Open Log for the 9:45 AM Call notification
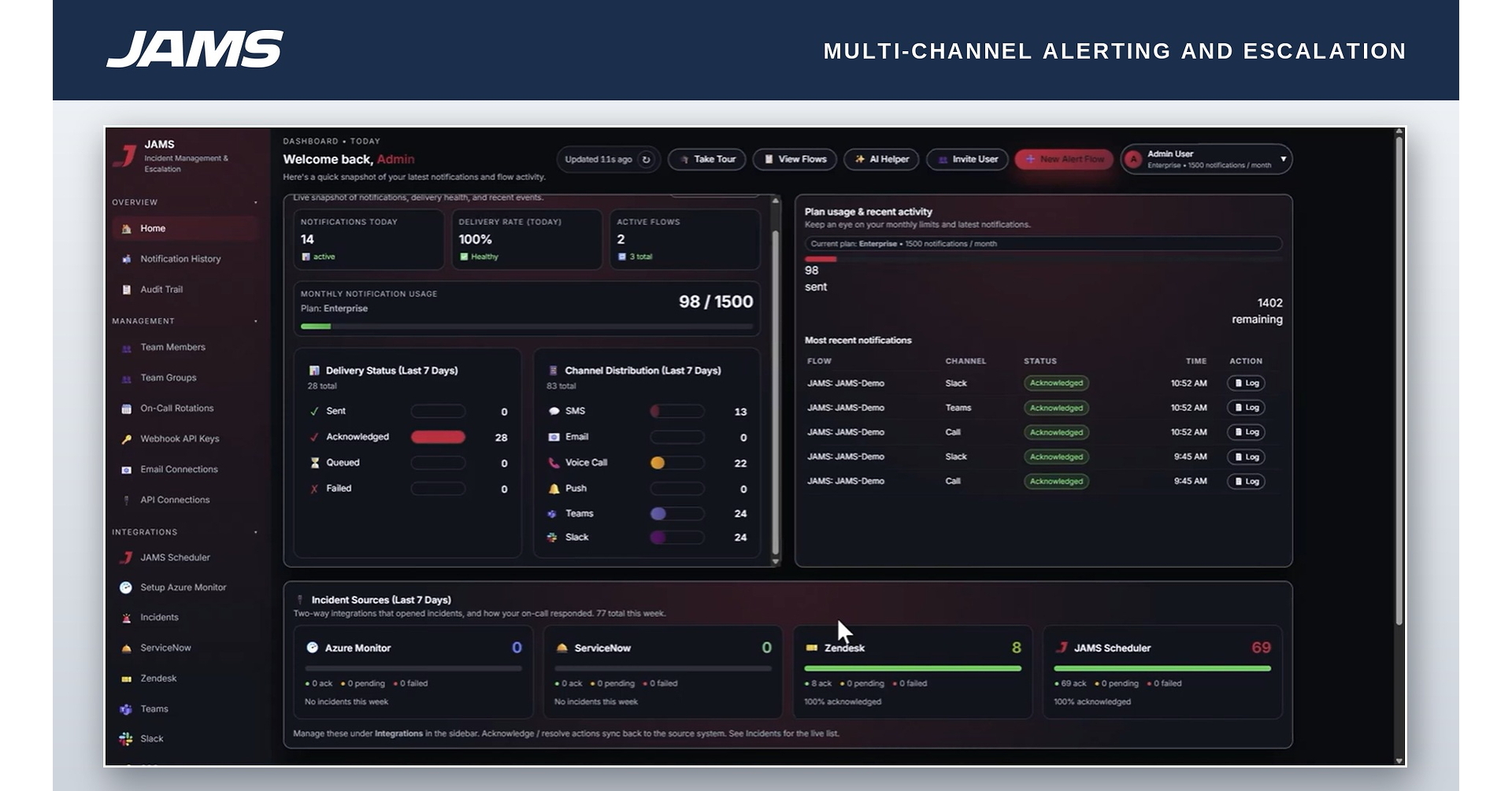 pyautogui.click(x=1246, y=482)
